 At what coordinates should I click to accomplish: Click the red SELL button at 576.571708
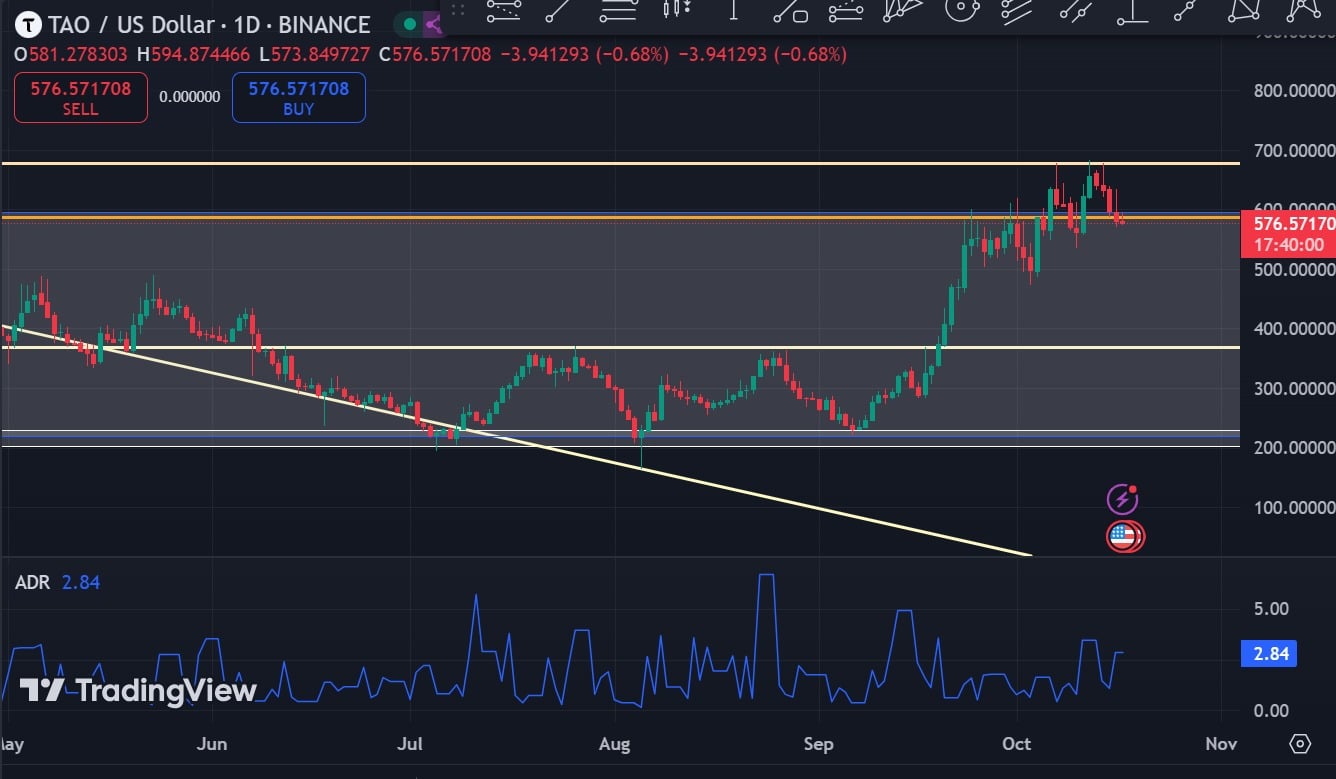81,98
